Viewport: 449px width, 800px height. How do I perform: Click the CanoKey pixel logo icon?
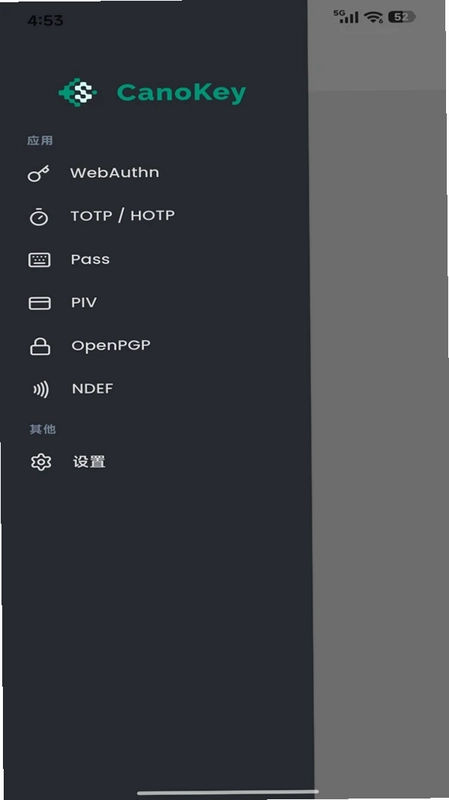click(x=78, y=92)
